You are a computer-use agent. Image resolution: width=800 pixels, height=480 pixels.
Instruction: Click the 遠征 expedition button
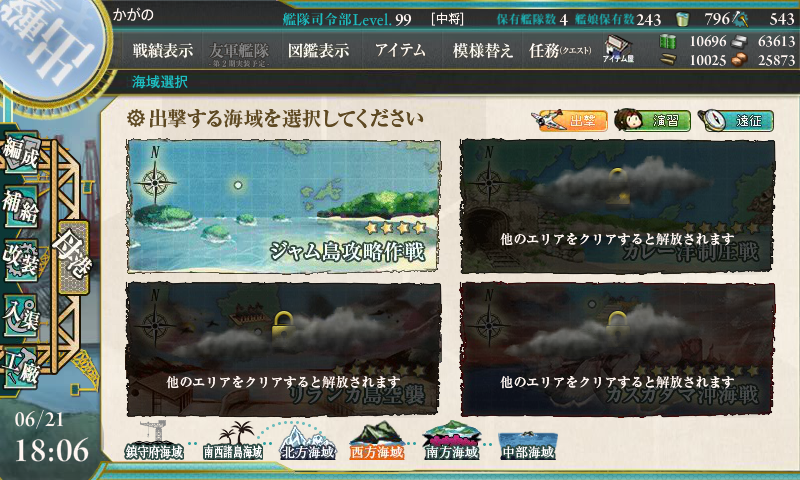click(735, 120)
